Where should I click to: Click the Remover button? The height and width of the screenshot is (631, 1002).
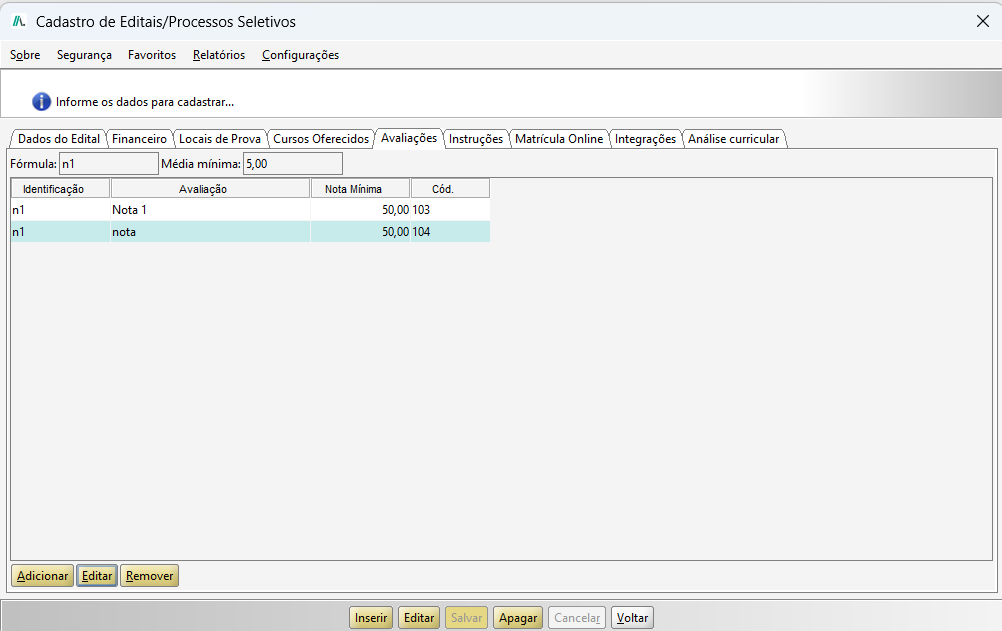tap(150, 576)
